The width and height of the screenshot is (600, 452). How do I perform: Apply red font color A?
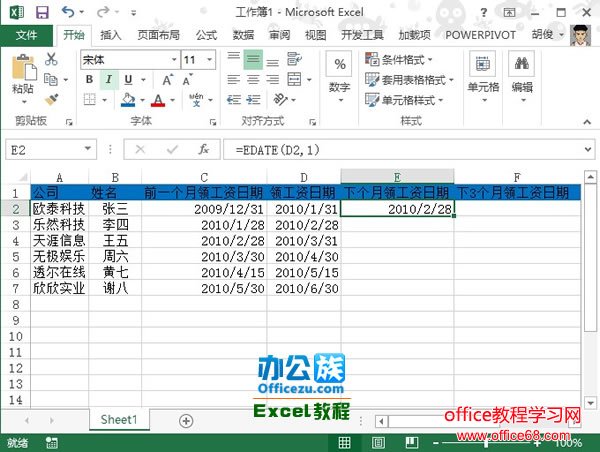(158, 100)
